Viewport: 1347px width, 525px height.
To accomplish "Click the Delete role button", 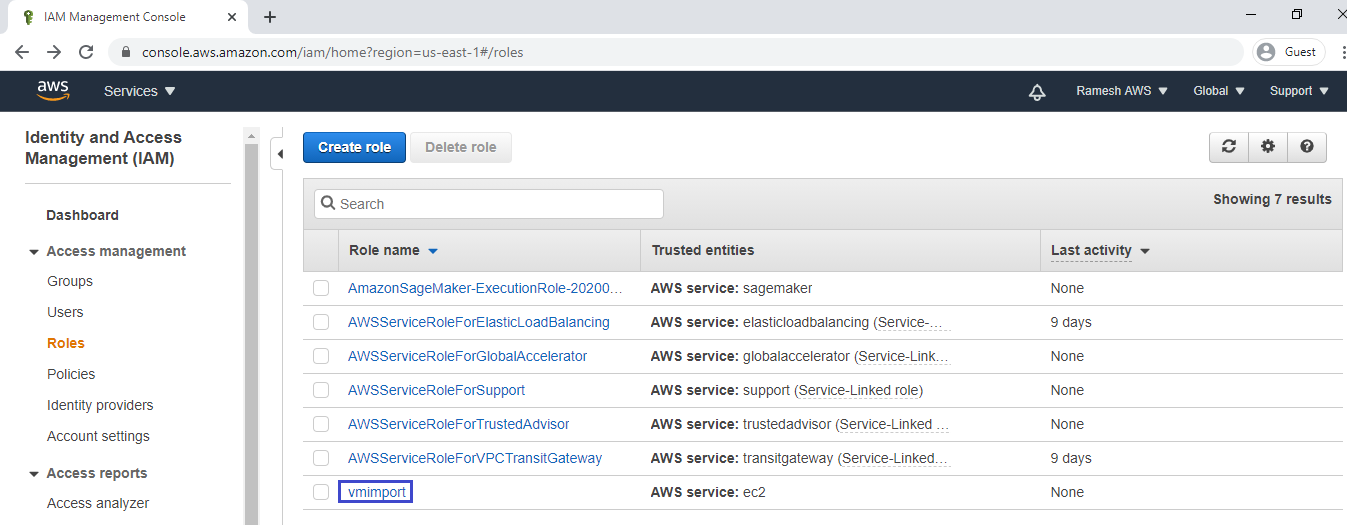I will tap(461, 147).
